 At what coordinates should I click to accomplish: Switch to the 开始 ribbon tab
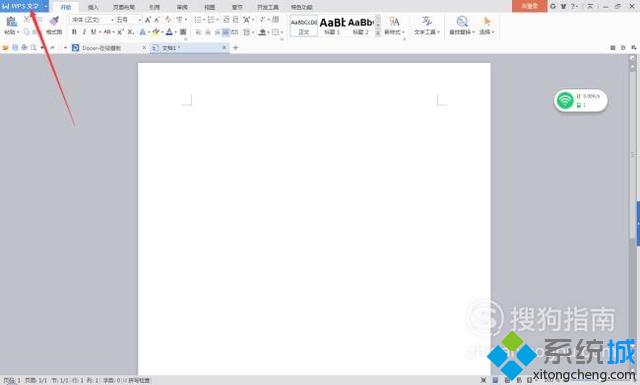coord(66,7)
